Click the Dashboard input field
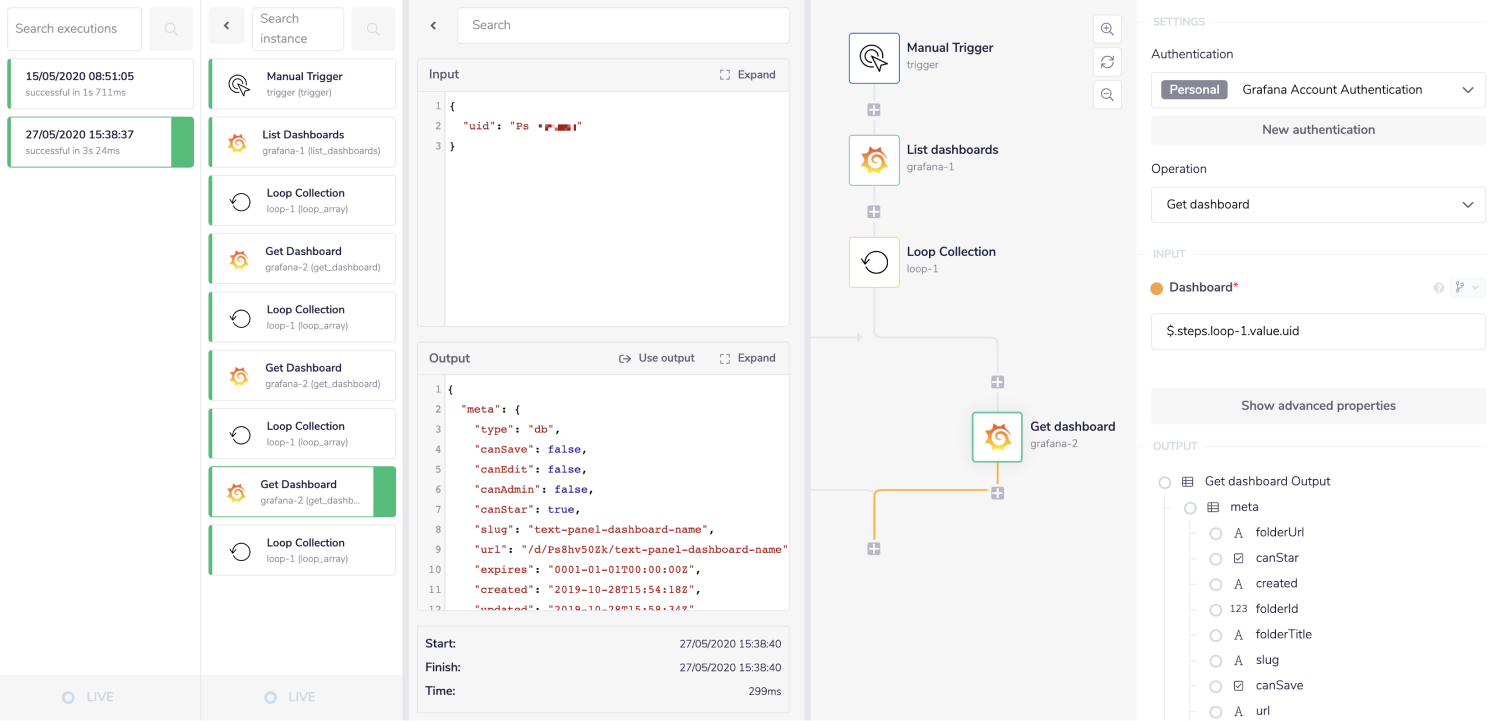This screenshot has height=721, width=1500. (1318, 331)
